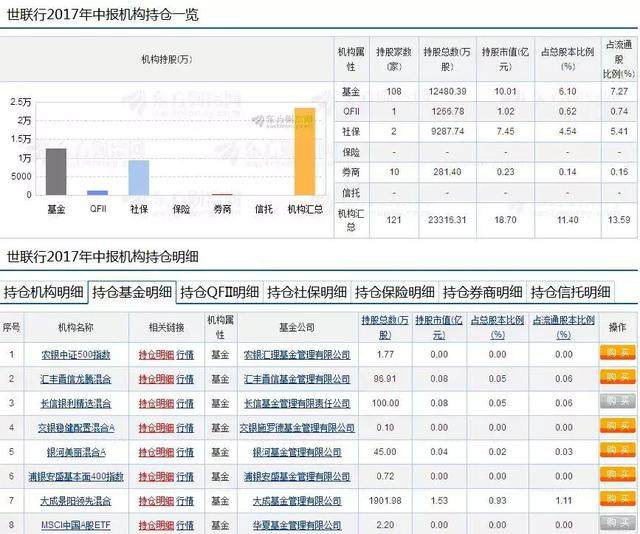Viewport: 640px width, 534px height.
Task: Switch to the 持仓保险明细 tab
Action: pos(394,293)
